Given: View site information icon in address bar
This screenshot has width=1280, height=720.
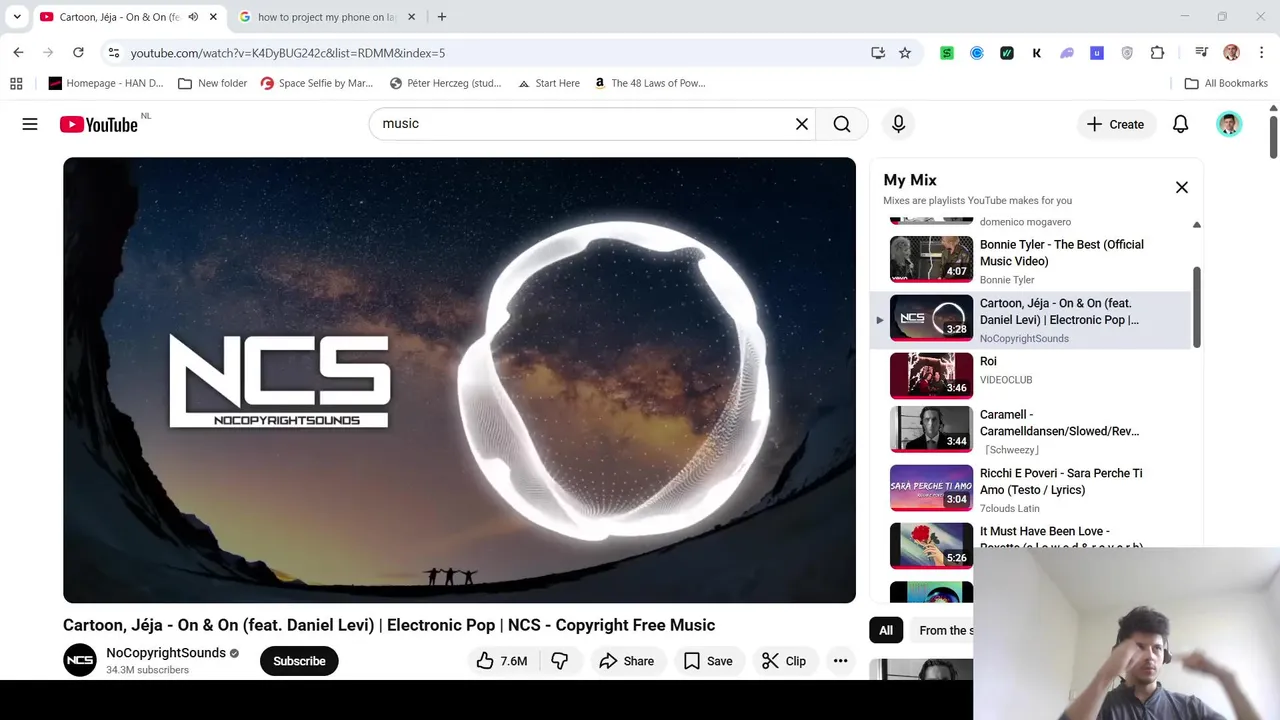Looking at the screenshot, I should (112, 53).
